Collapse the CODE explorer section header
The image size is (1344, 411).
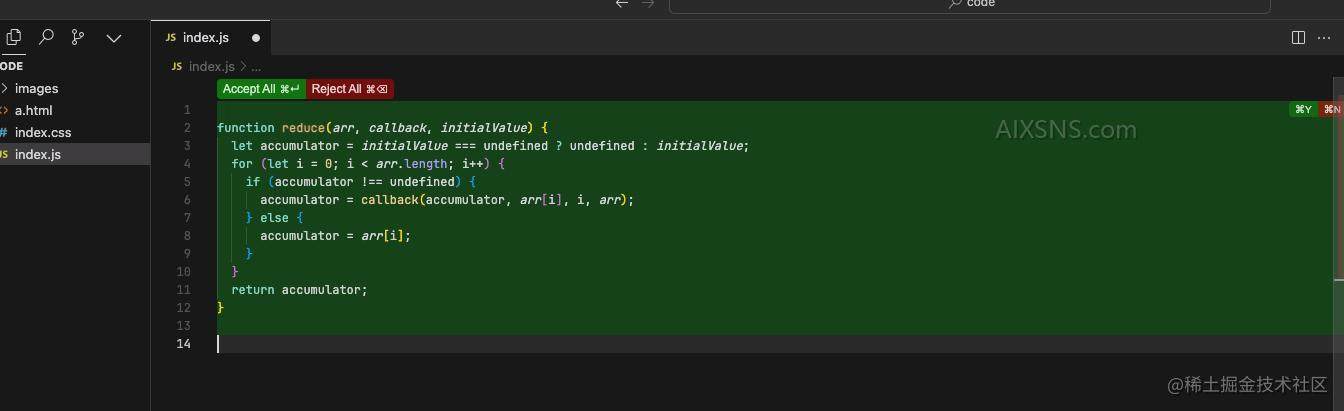pos(12,66)
